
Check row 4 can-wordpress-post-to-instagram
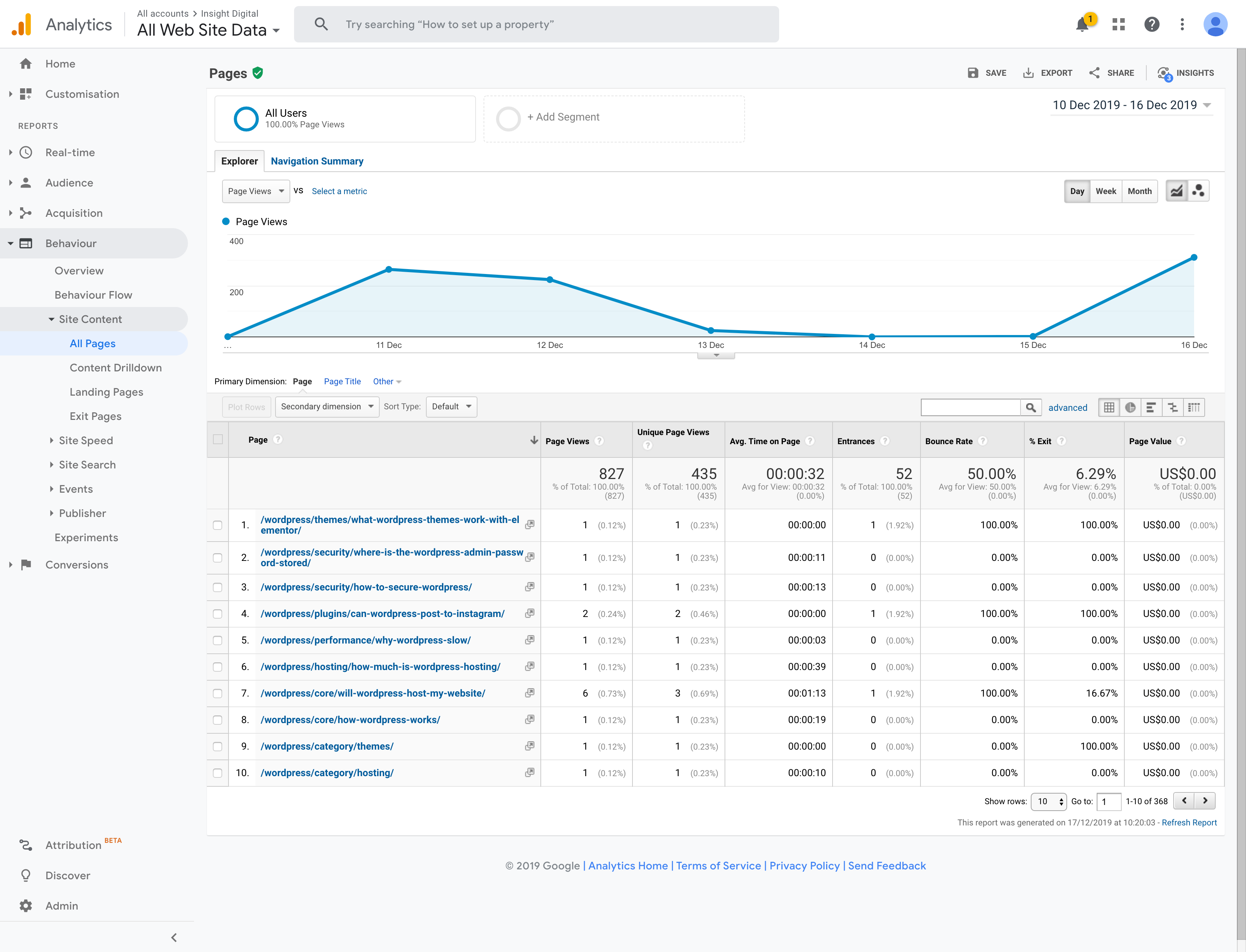[x=218, y=614]
